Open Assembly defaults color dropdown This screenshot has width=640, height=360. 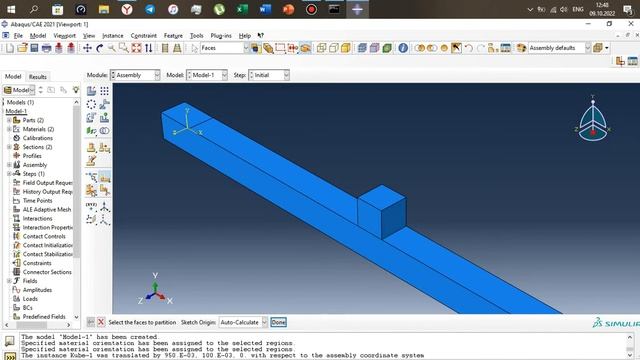(559, 48)
